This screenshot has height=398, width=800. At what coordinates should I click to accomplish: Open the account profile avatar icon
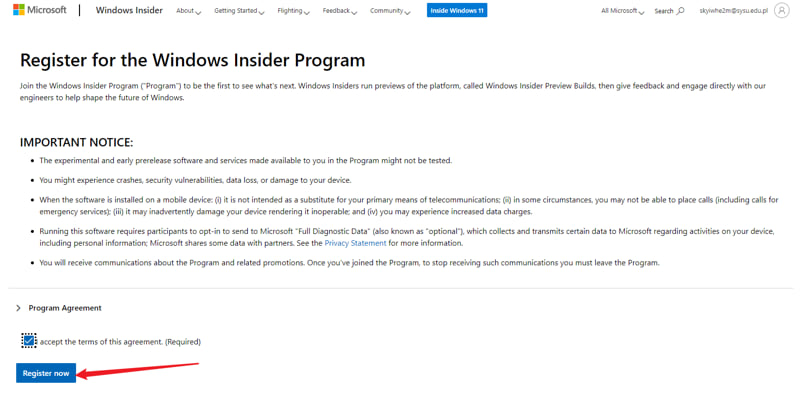coord(781,10)
